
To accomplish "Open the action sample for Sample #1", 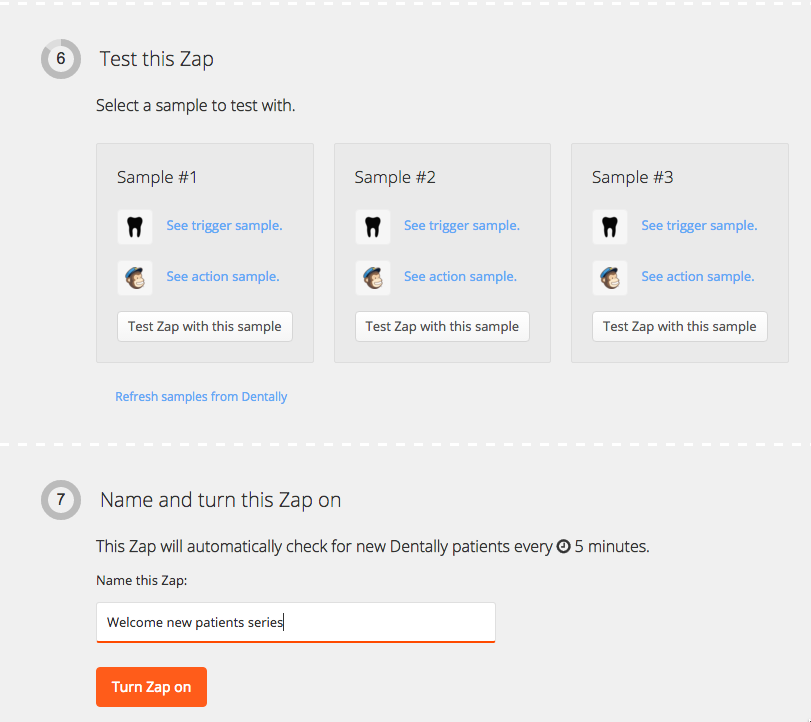I will [222, 277].
